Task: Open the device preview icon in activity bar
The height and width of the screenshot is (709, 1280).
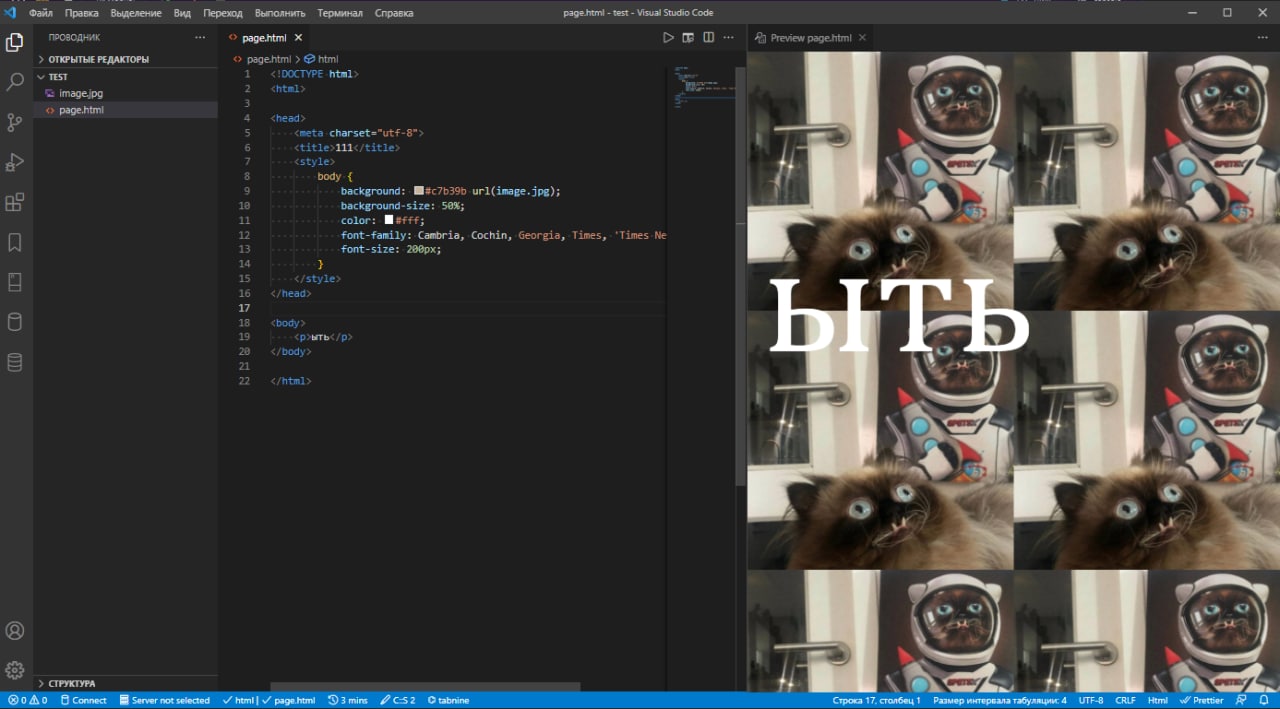Action: 15,282
